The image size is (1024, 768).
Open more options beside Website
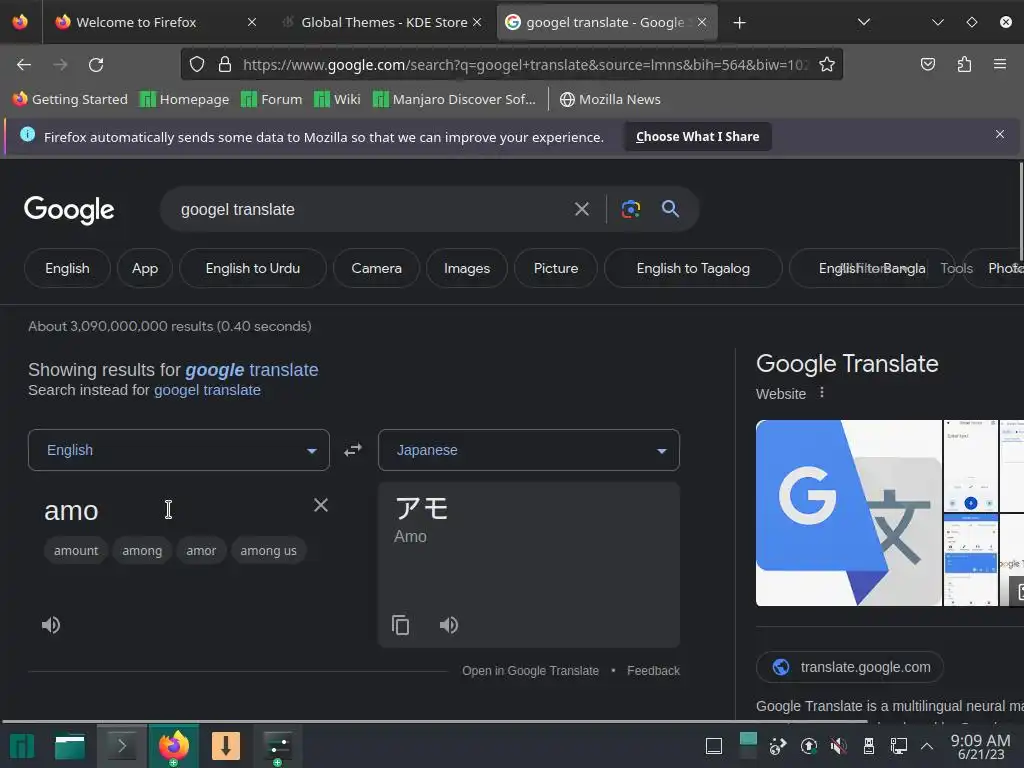tap(822, 392)
